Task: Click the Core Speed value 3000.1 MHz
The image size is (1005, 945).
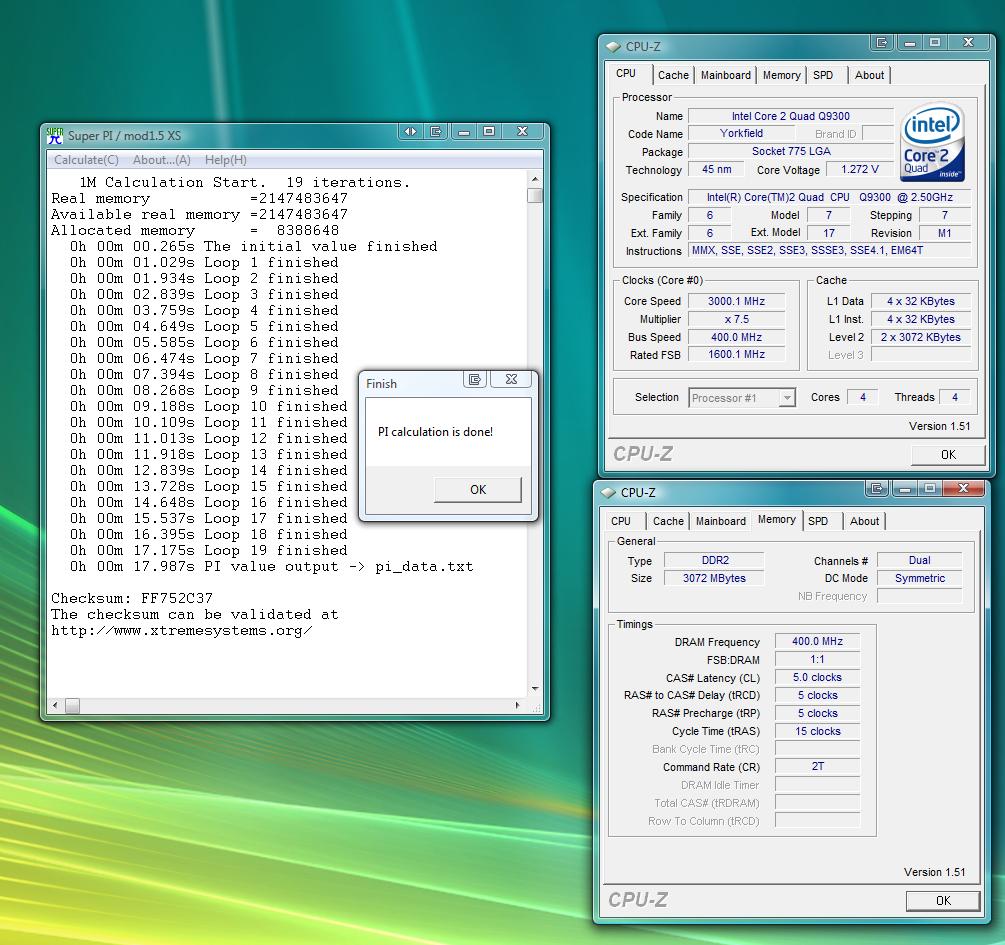Action: coord(736,301)
